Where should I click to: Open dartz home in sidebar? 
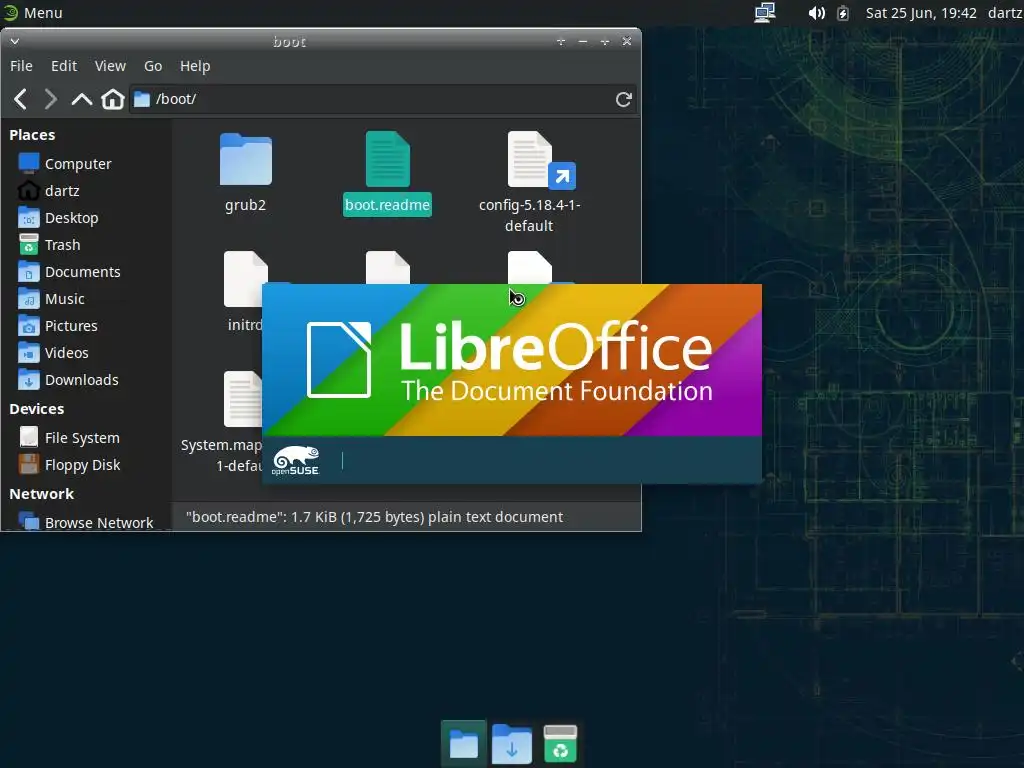point(50,191)
